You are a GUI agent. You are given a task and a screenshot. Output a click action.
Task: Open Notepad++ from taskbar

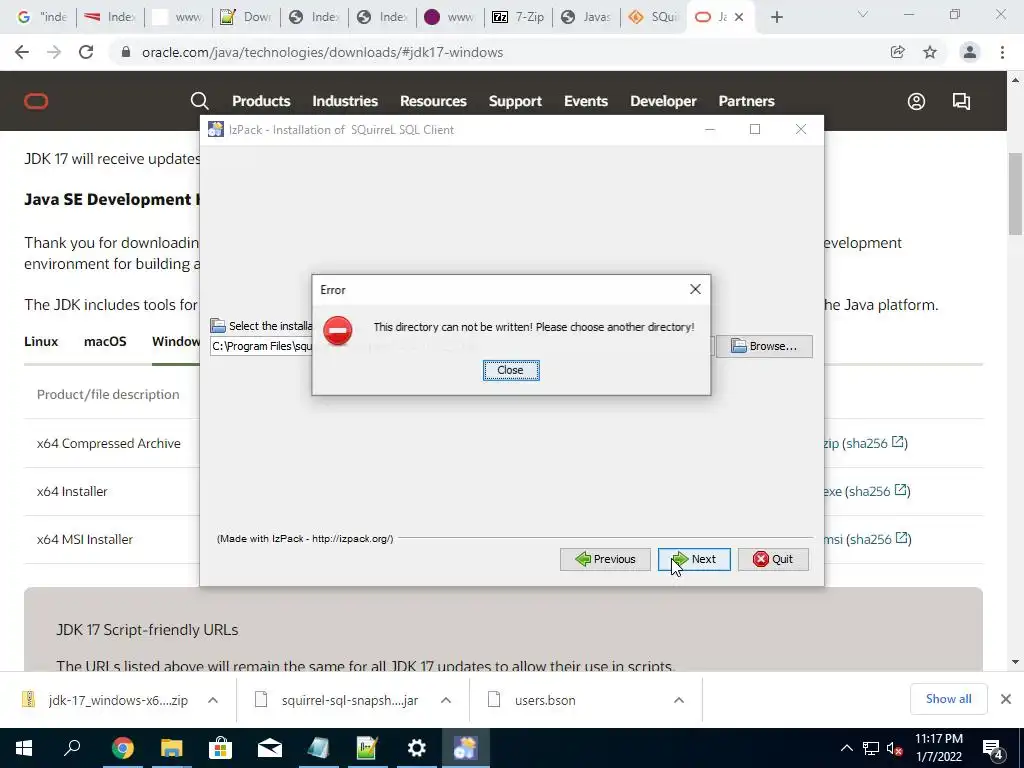point(367,748)
